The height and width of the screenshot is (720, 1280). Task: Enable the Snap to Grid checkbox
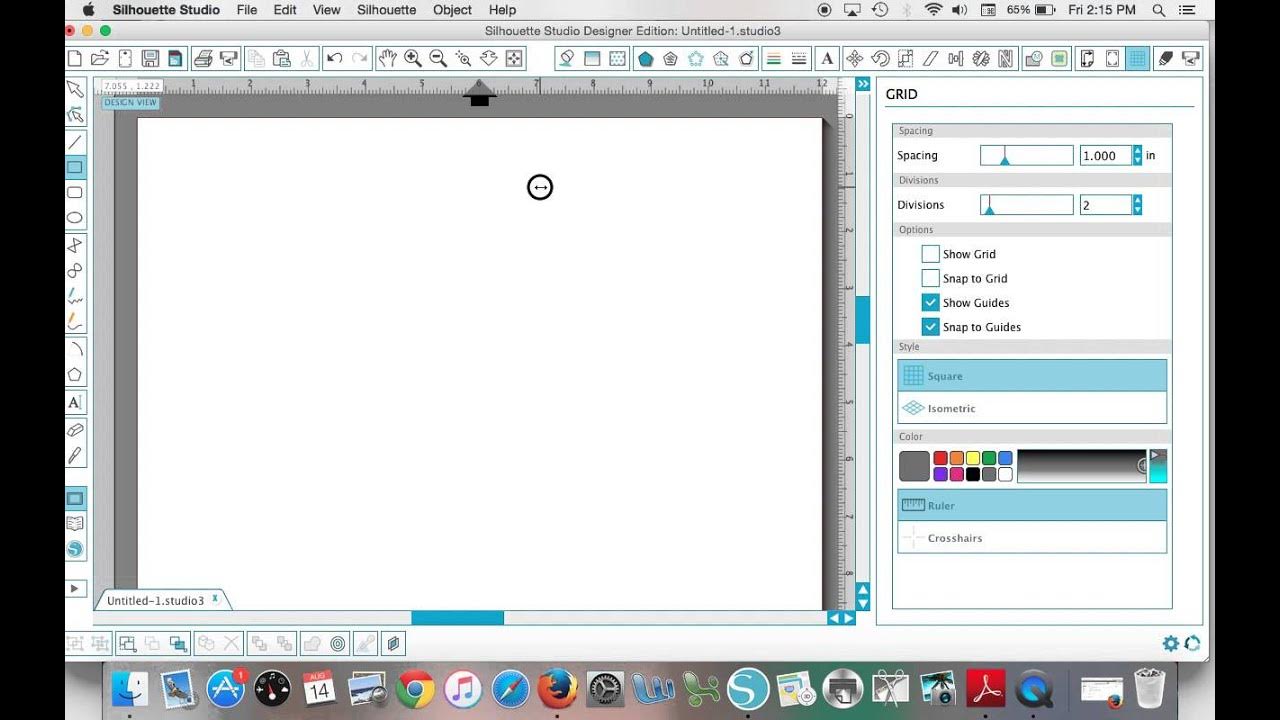point(930,278)
